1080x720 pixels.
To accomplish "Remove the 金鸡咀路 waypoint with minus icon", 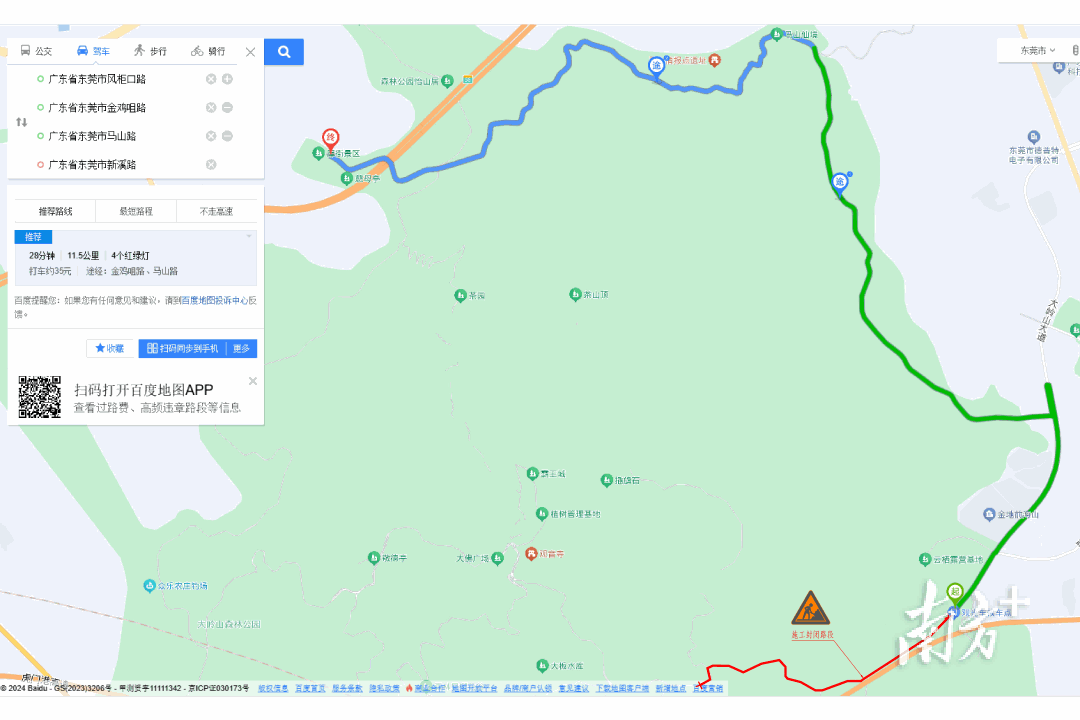I will (x=227, y=107).
